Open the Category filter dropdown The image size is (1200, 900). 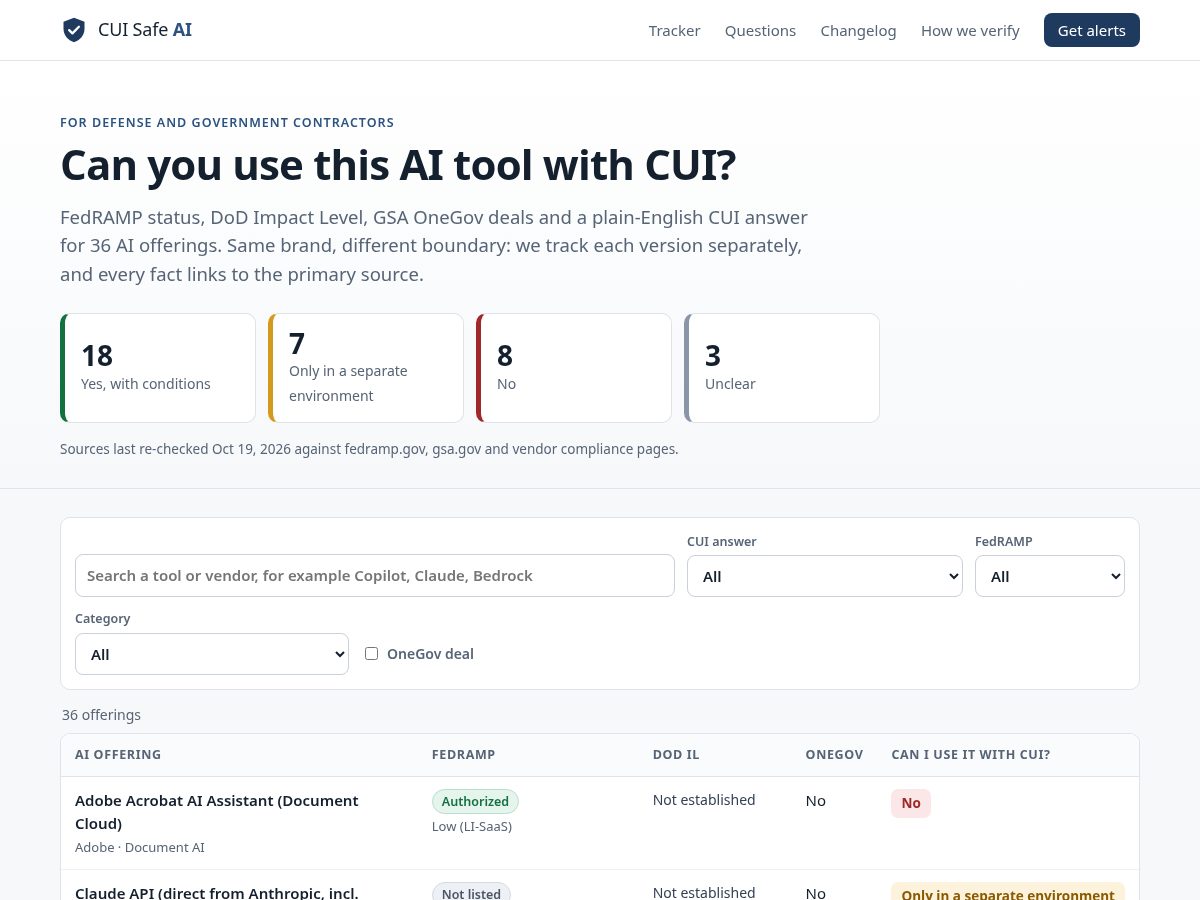click(212, 654)
